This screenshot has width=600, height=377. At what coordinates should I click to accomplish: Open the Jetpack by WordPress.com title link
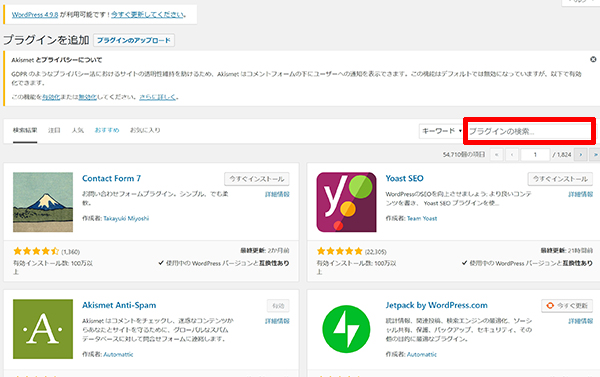point(437,305)
